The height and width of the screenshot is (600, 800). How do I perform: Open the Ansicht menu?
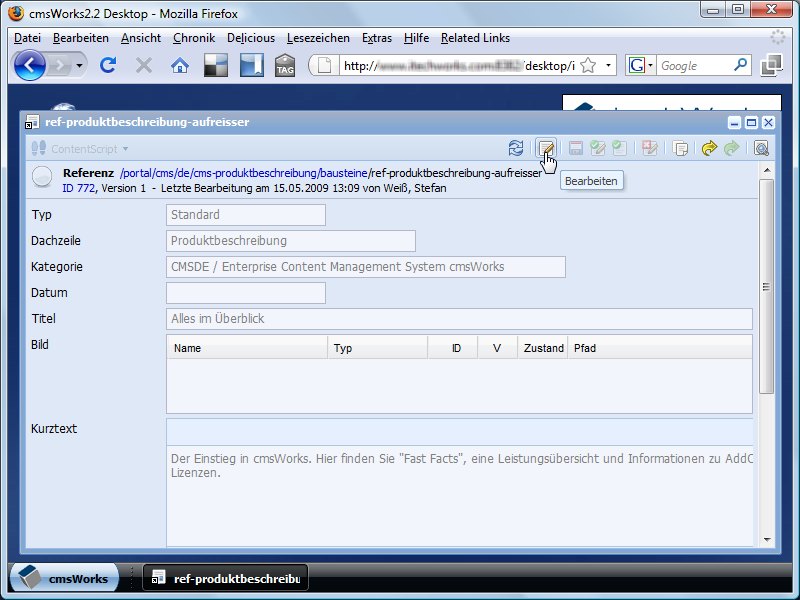pos(141,38)
